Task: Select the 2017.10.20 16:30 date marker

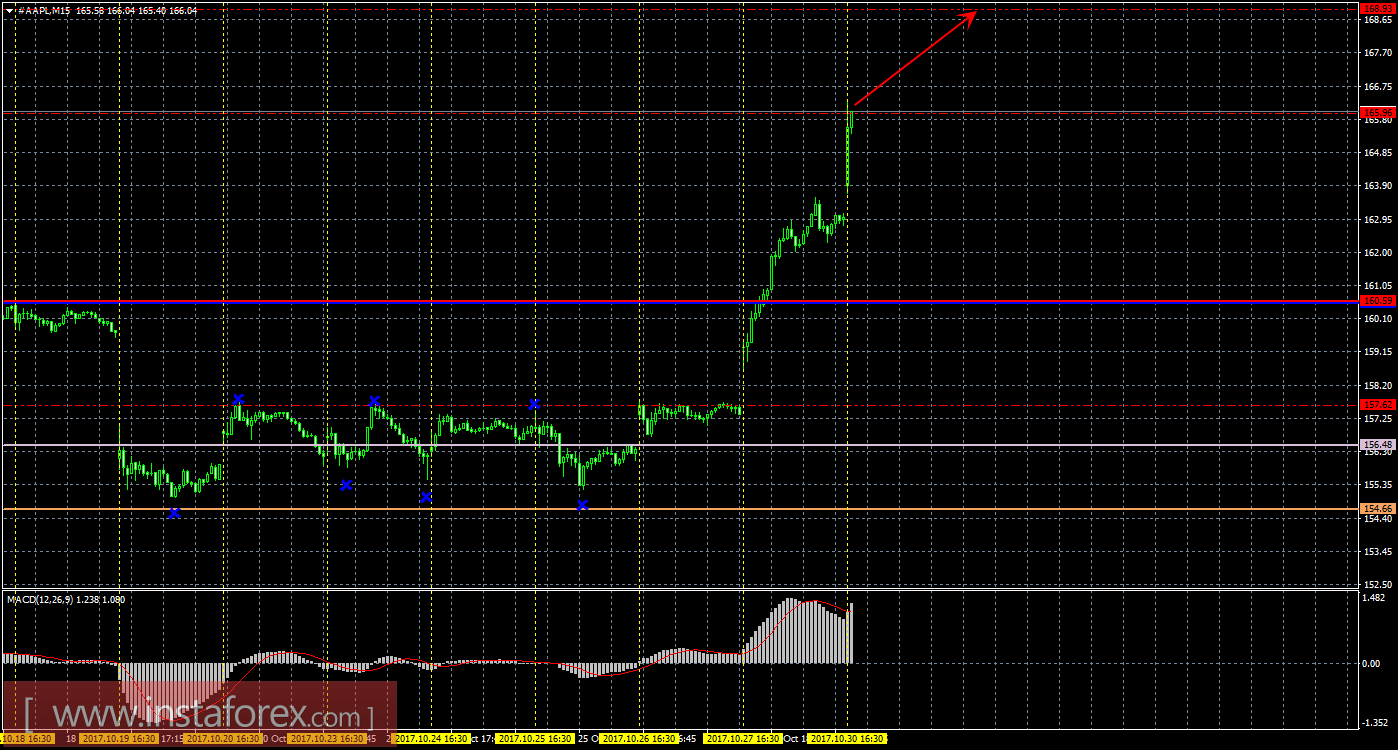Action: [x=222, y=738]
